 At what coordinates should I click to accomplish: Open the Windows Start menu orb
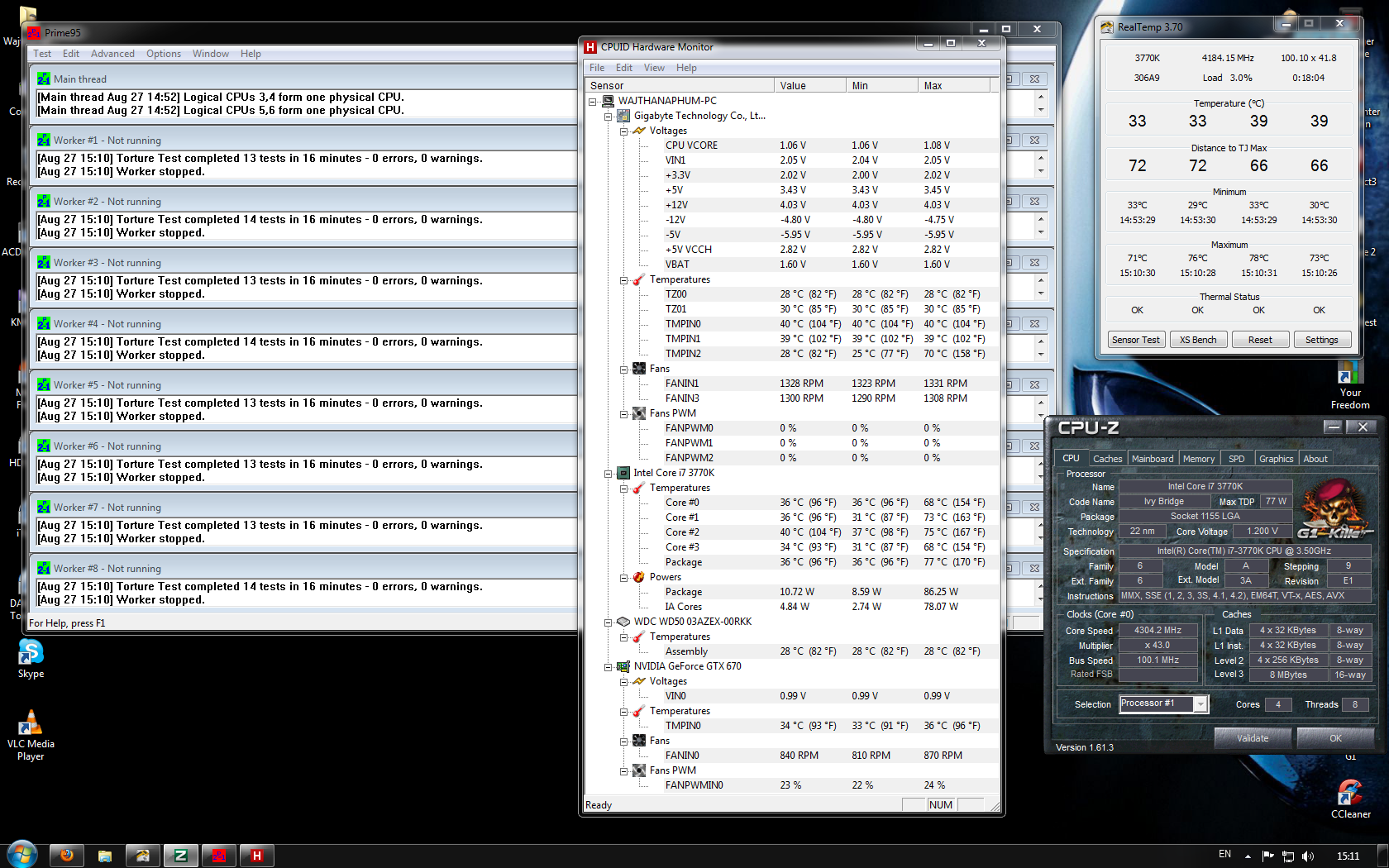[x=22, y=854]
